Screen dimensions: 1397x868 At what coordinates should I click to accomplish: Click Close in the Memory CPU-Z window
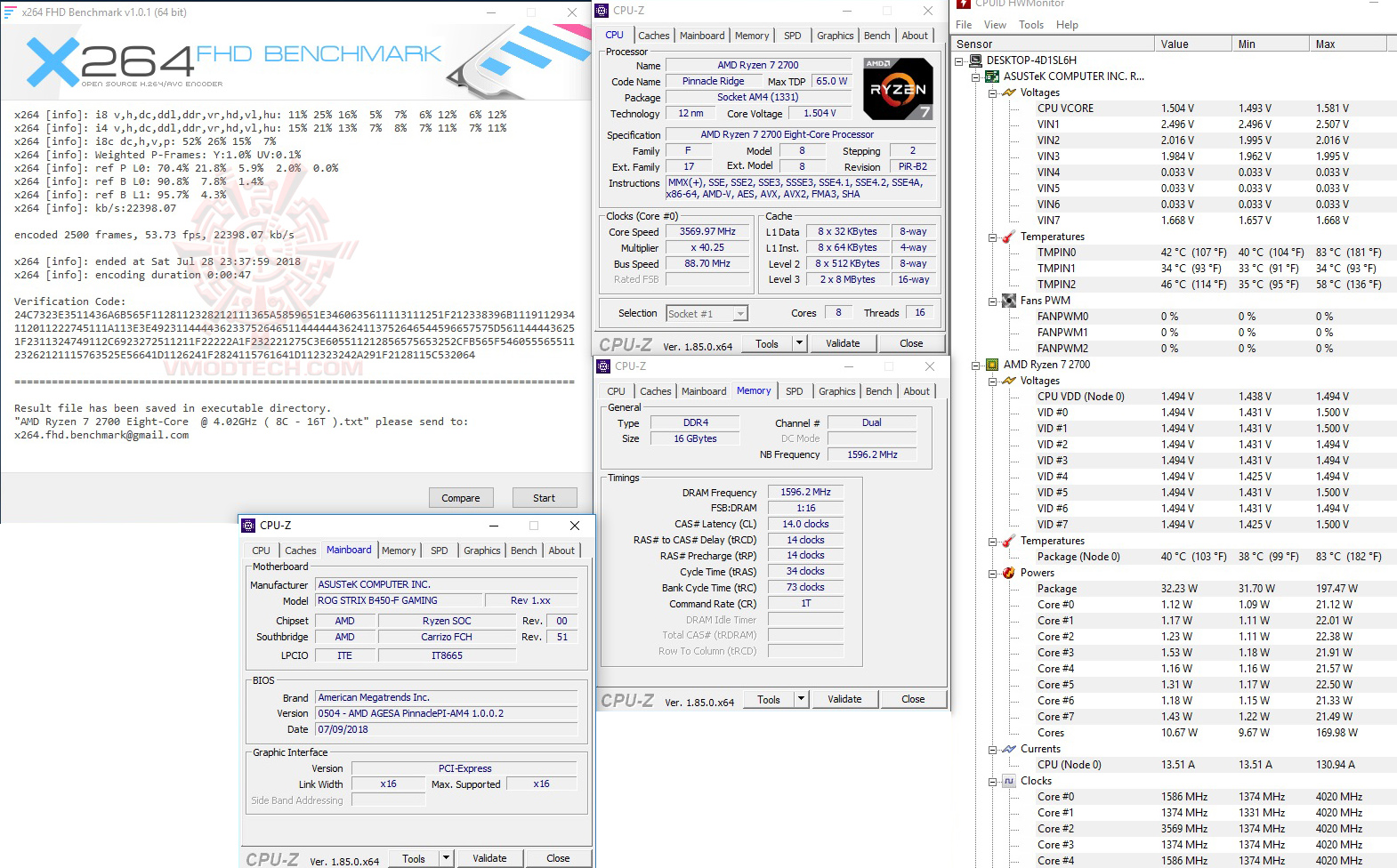click(913, 699)
